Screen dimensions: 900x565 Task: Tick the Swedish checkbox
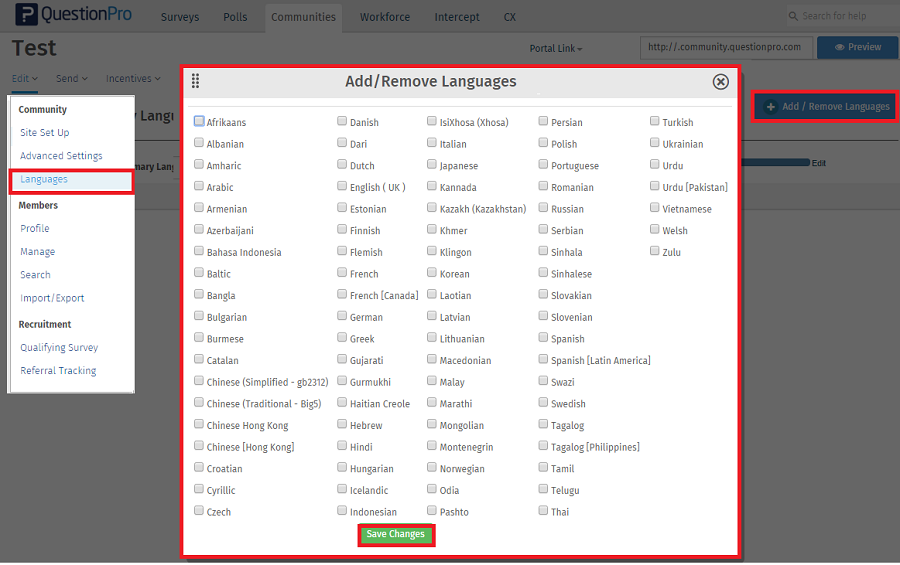543,403
